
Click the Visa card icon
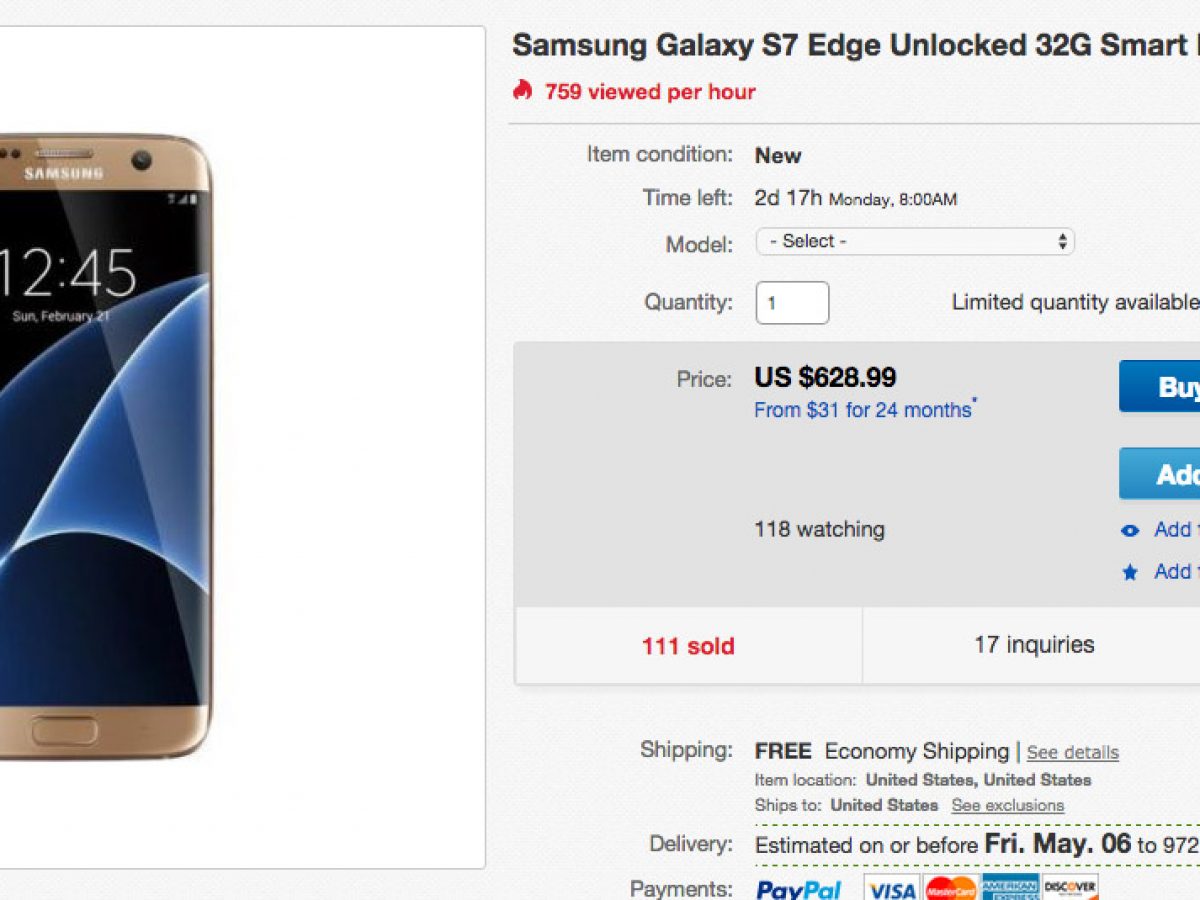891,889
